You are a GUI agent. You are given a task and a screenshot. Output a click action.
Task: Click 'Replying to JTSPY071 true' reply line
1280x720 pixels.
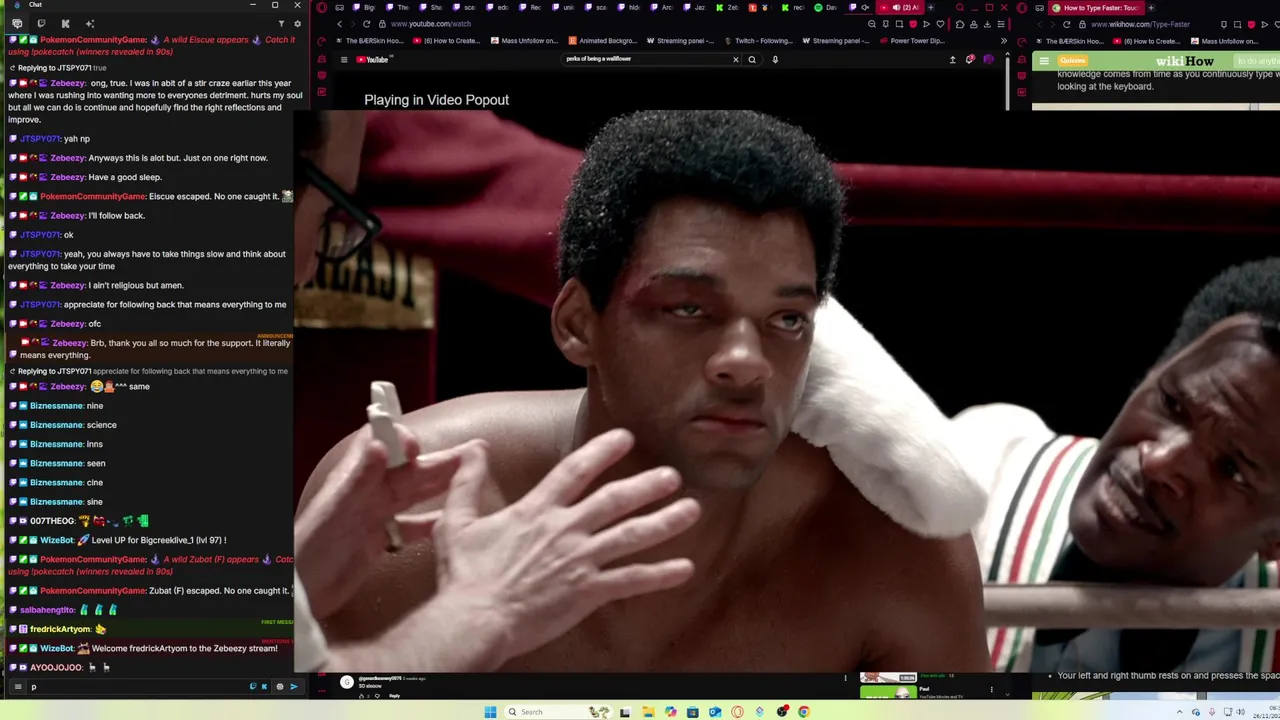point(58,68)
